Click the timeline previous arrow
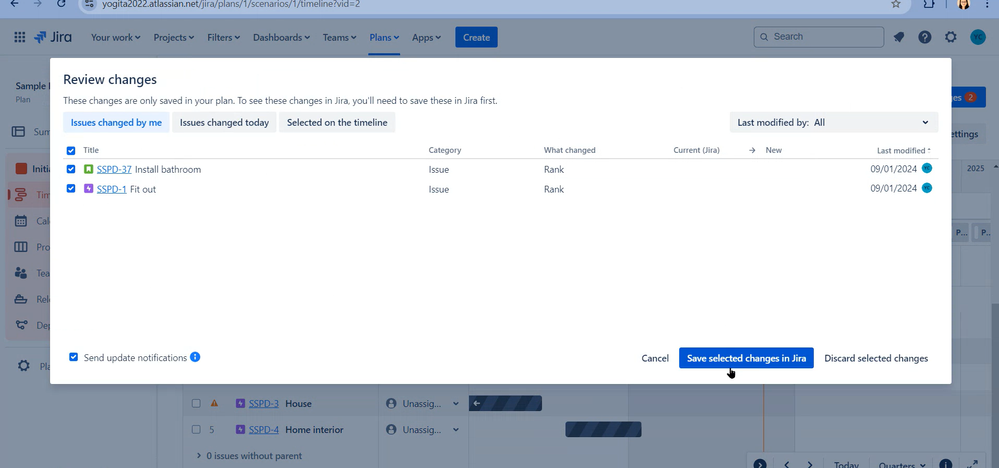This screenshot has width=999, height=468. click(x=787, y=465)
